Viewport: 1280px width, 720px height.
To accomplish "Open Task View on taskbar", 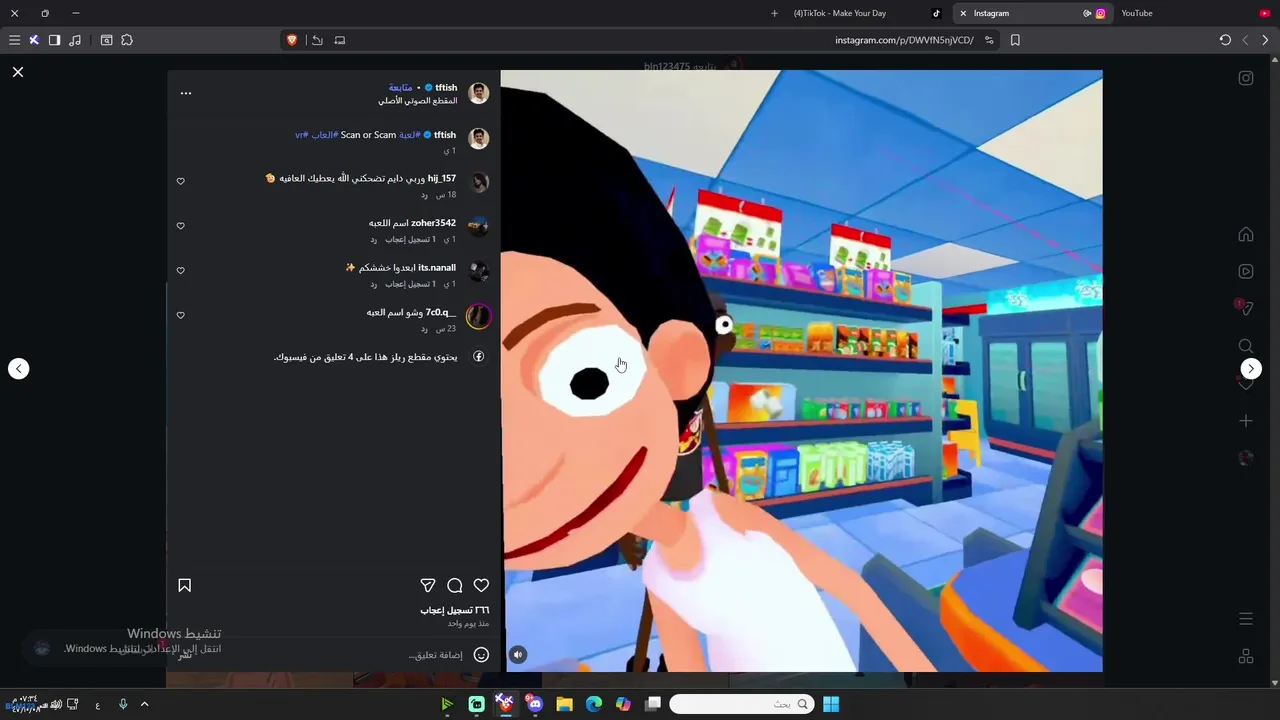I will point(653,704).
